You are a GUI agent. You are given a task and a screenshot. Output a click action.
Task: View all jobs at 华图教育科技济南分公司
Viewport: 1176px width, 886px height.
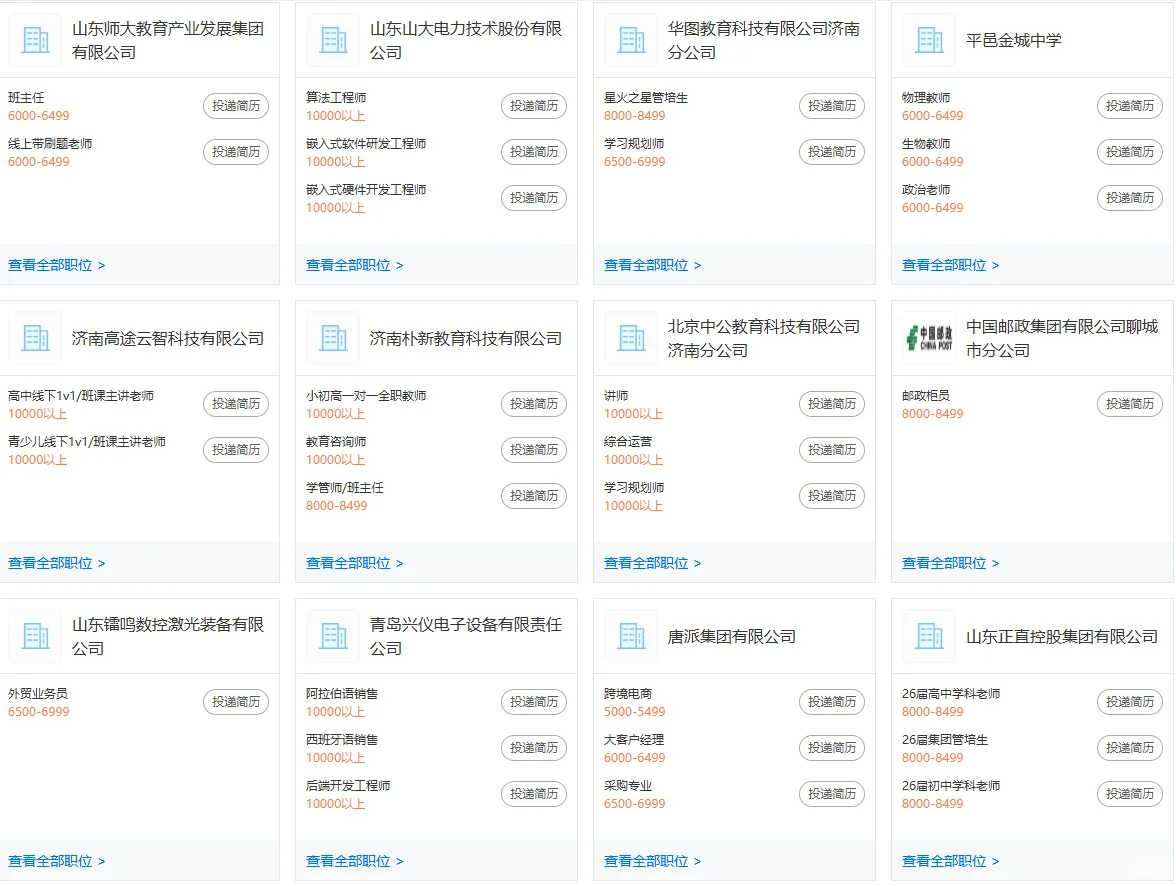(x=652, y=265)
